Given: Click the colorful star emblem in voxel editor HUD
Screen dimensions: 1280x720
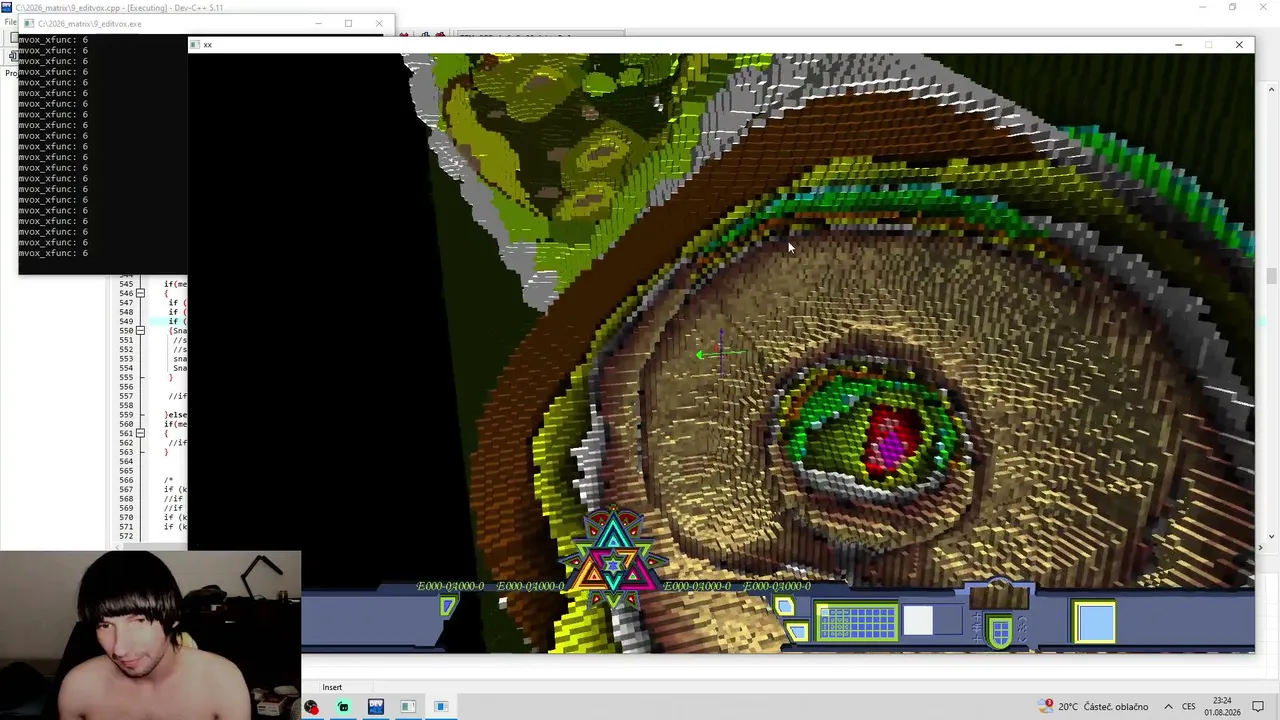Looking at the screenshot, I should [x=613, y=560].
